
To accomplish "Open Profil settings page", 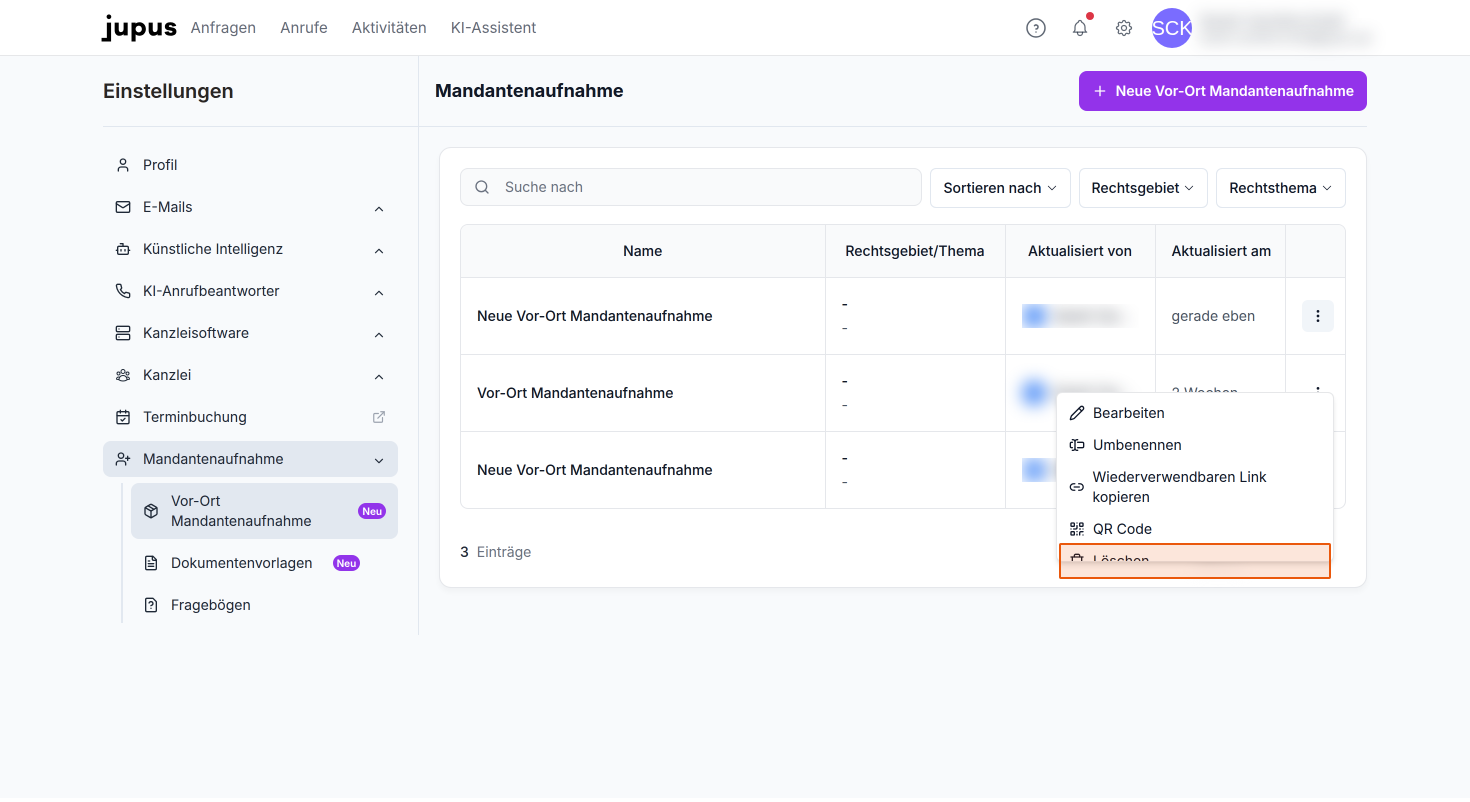I will [250, 165].
